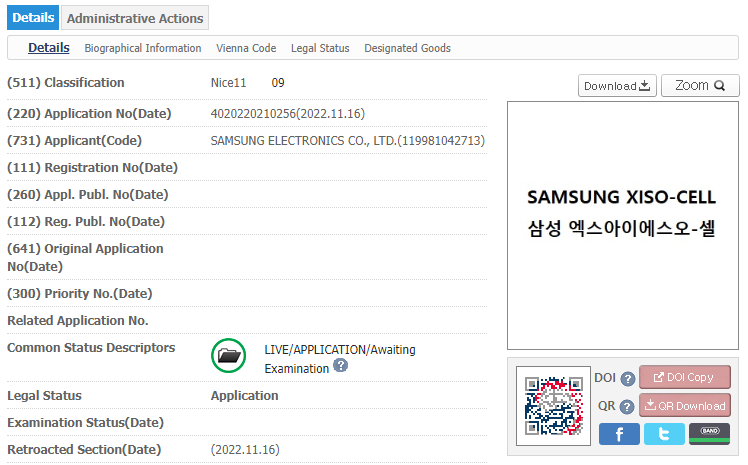This screenshot has width=748, height=465.
Task: Open the DOI help question mark
Action: [x=628, y=379]
